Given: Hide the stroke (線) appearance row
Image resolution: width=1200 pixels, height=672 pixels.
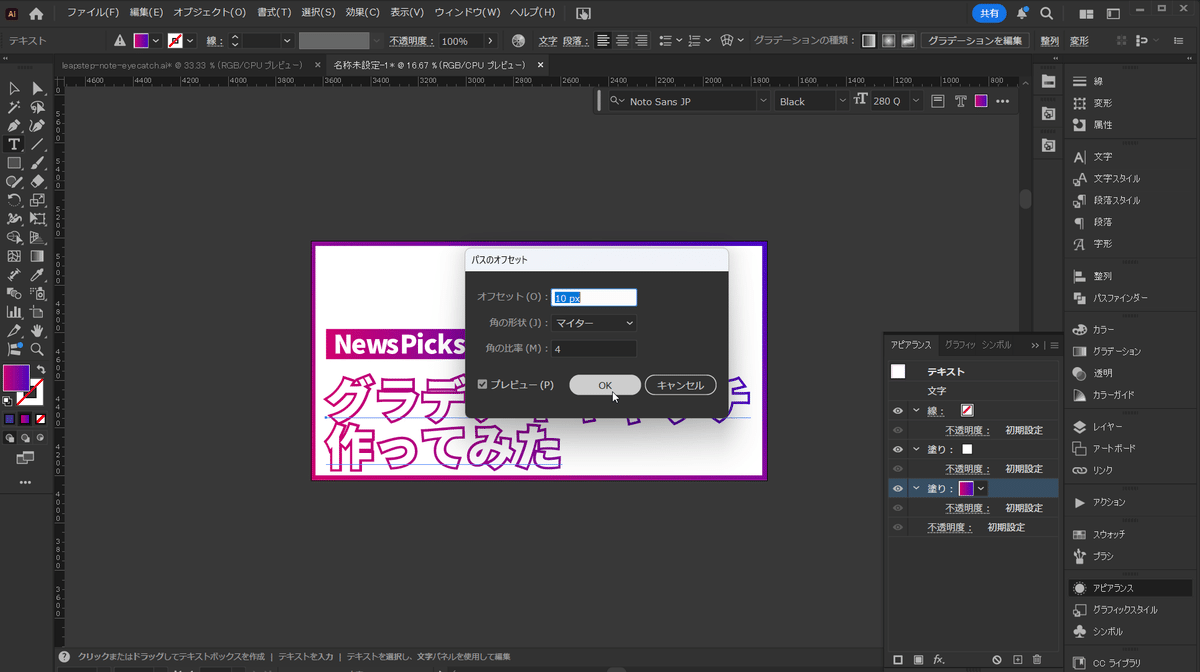Looking at the screenshot, I should coord(898,410).
